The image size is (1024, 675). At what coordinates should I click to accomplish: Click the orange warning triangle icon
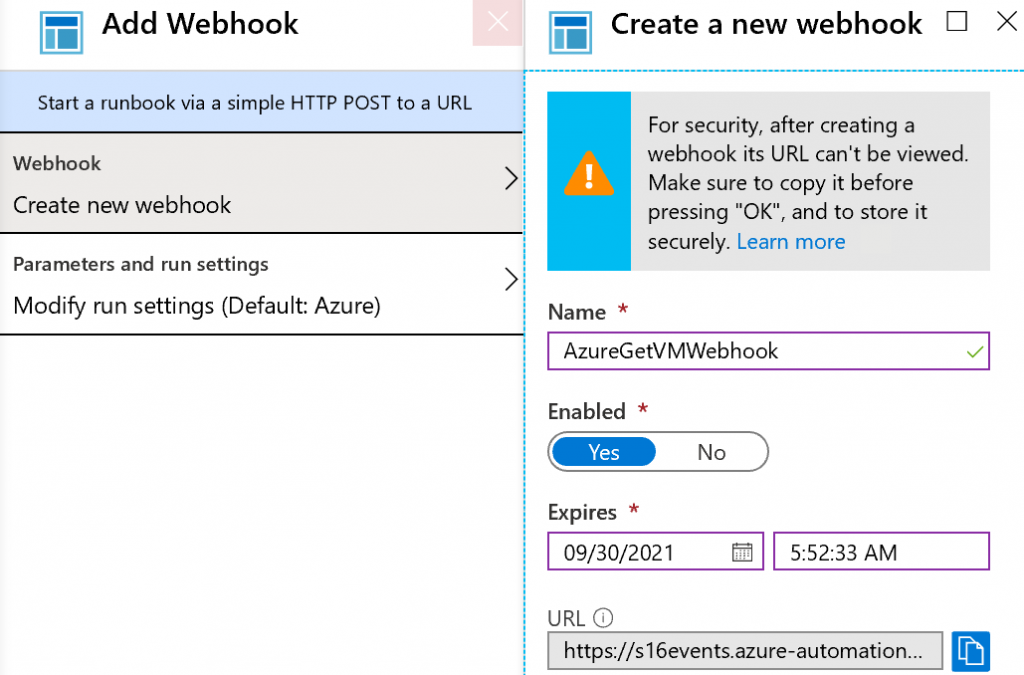[x=589, y=178]
